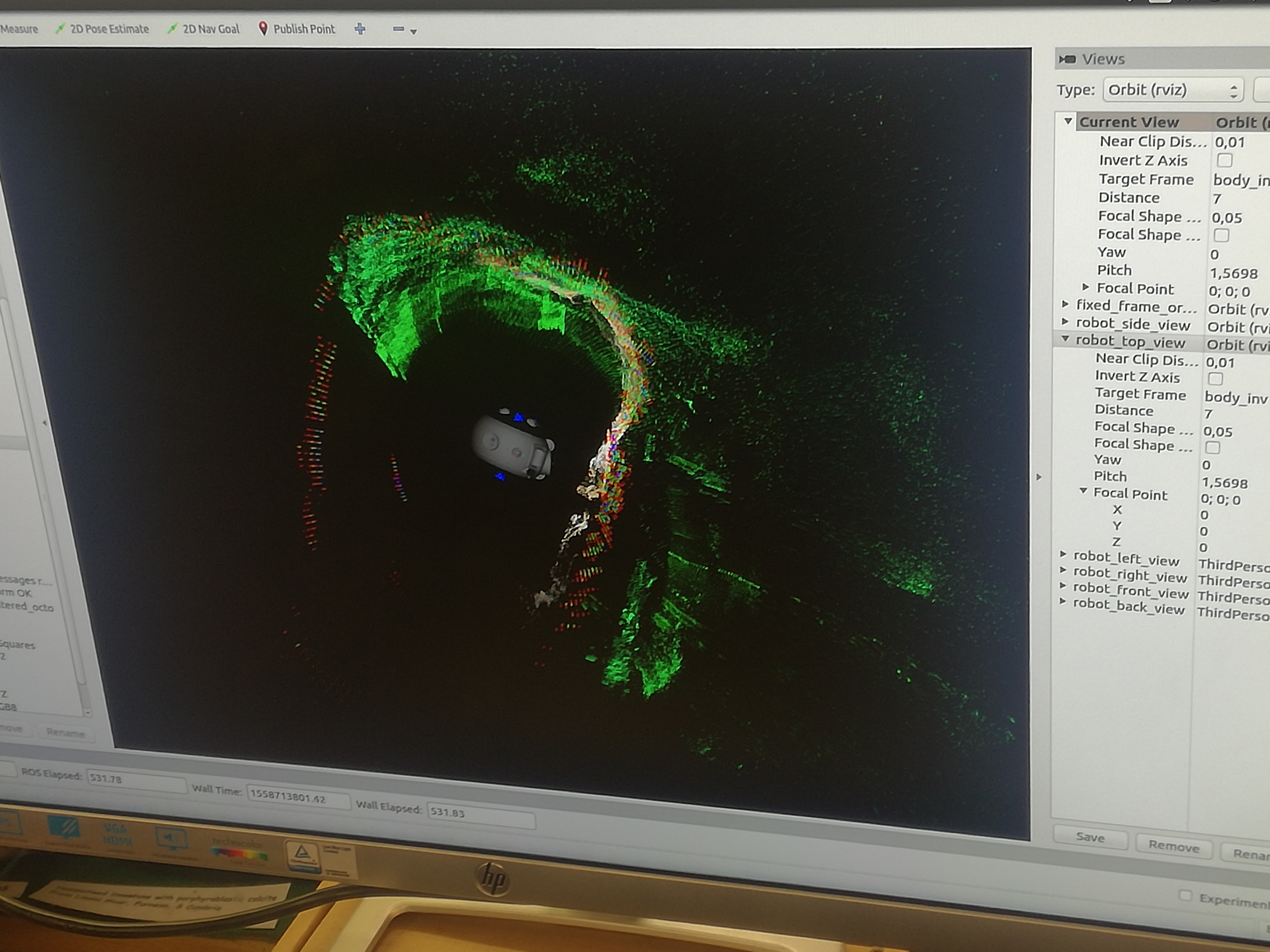The height and width of the screenshot is (952, 1270).
Task: Toggle Invert Z Axis under Current View
Action: point(1224,160)
